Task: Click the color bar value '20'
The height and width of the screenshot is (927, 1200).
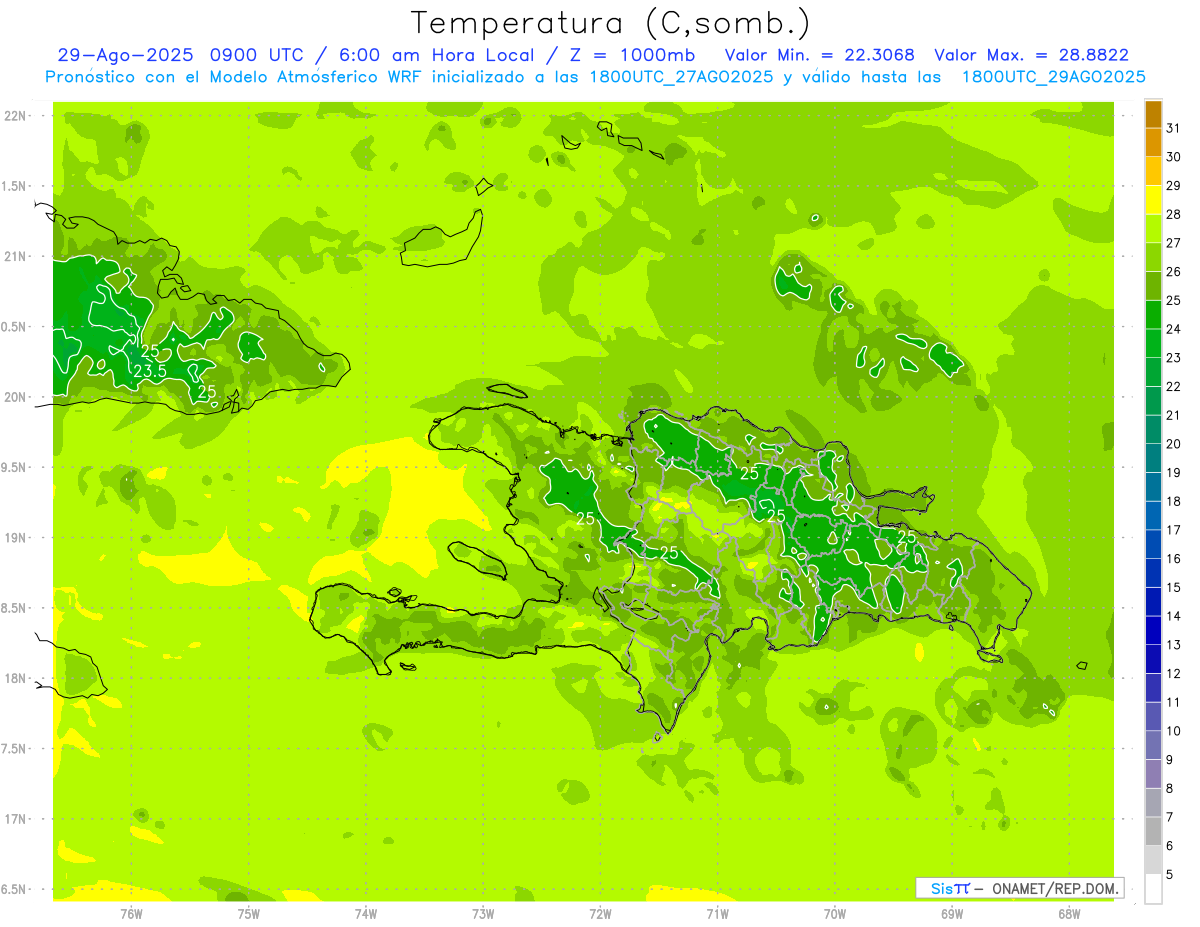Action: (1174, 444)
